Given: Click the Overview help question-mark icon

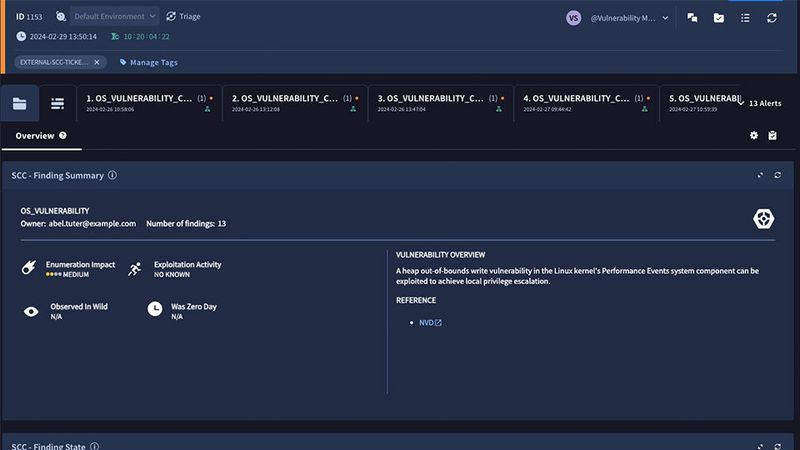Looking at the screenshot, I should (x=63, y=135).
